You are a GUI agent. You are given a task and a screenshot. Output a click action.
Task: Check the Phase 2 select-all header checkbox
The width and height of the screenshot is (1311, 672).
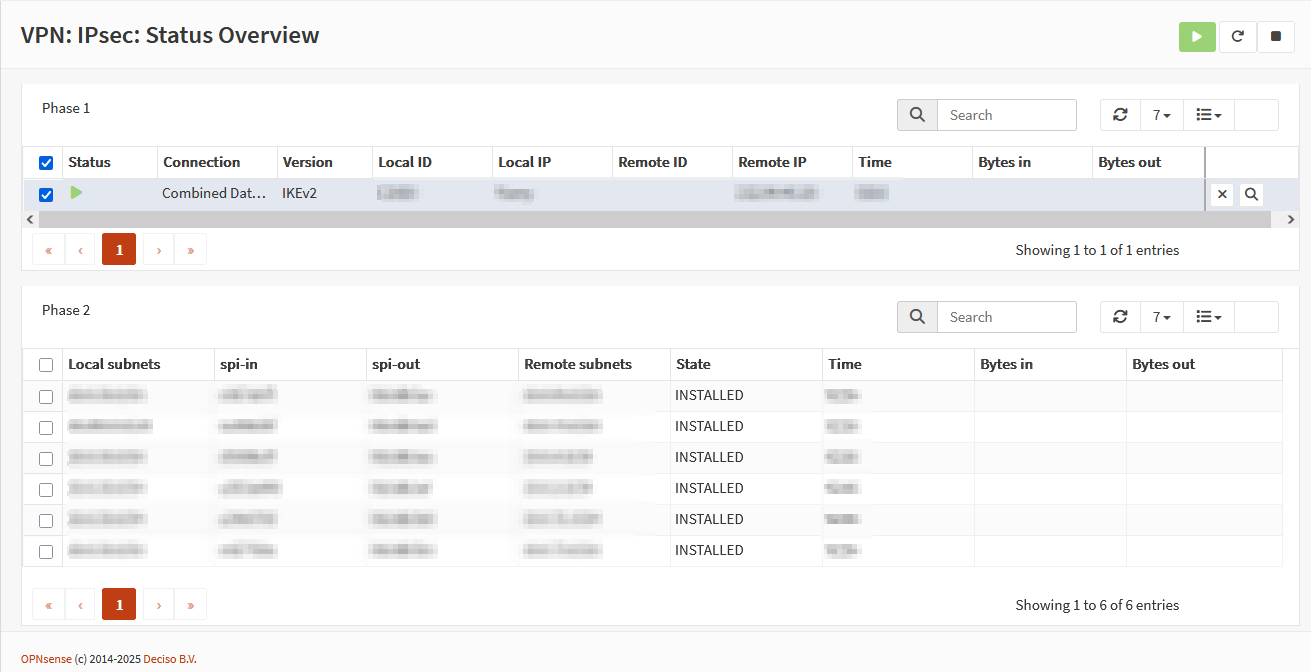(46, 365)
